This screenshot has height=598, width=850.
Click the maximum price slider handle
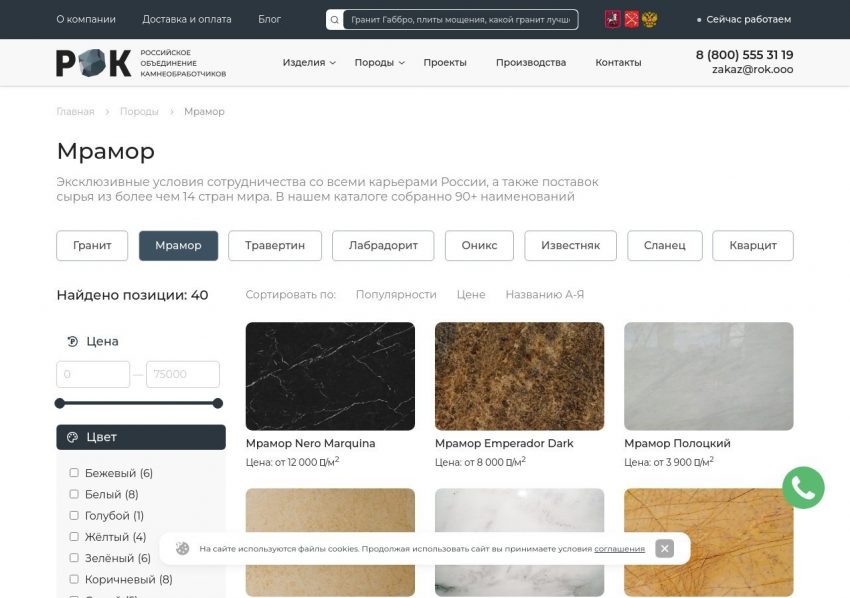[x=218, y=403]
